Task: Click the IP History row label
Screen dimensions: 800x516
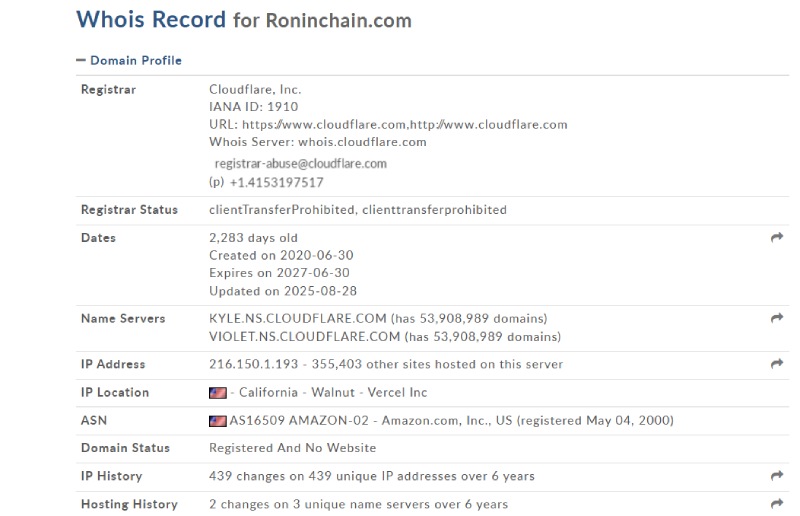Action: pos(112,476)
